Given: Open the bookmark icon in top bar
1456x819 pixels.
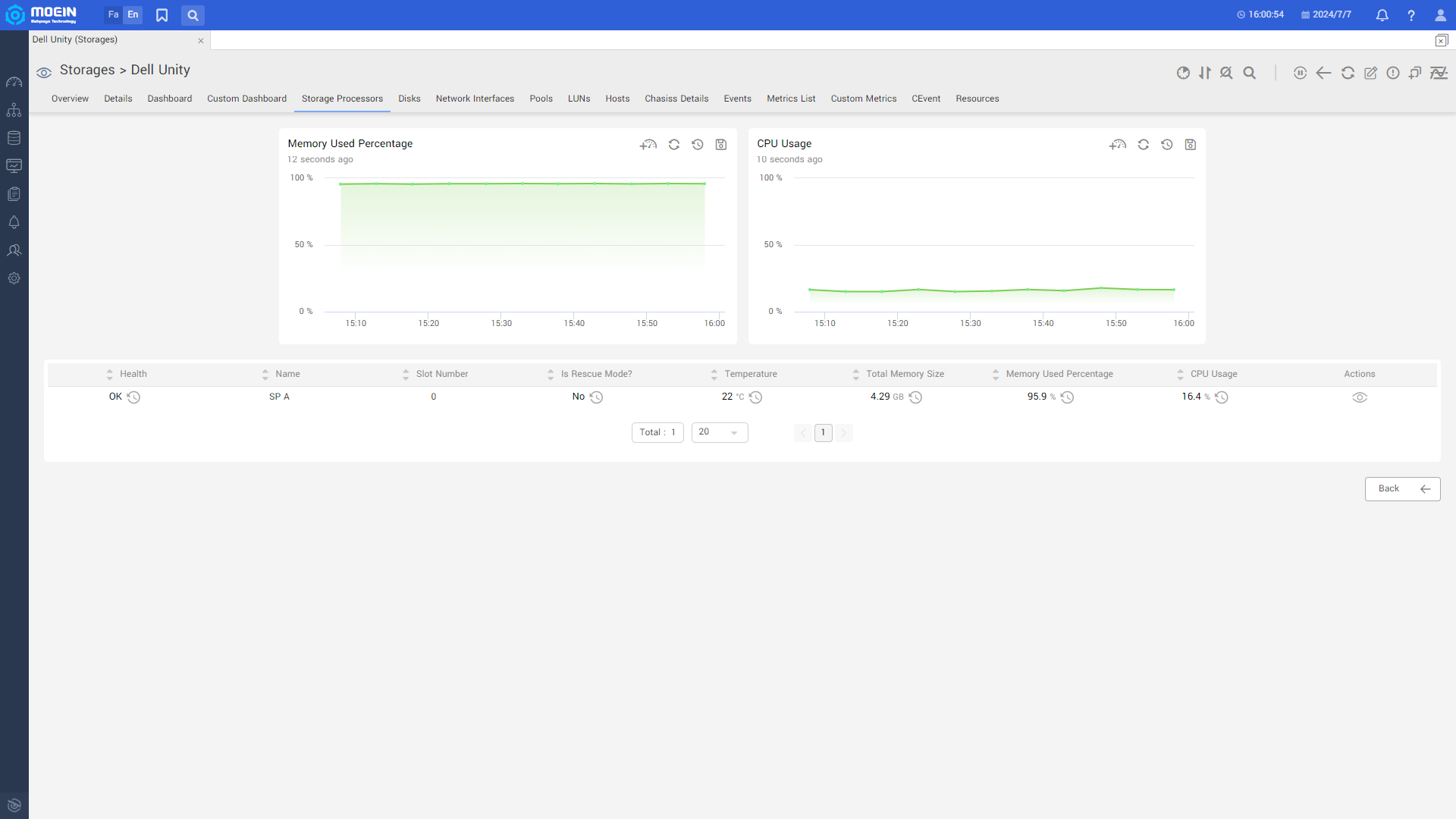Looking at the screenshot, I should 162,15.
